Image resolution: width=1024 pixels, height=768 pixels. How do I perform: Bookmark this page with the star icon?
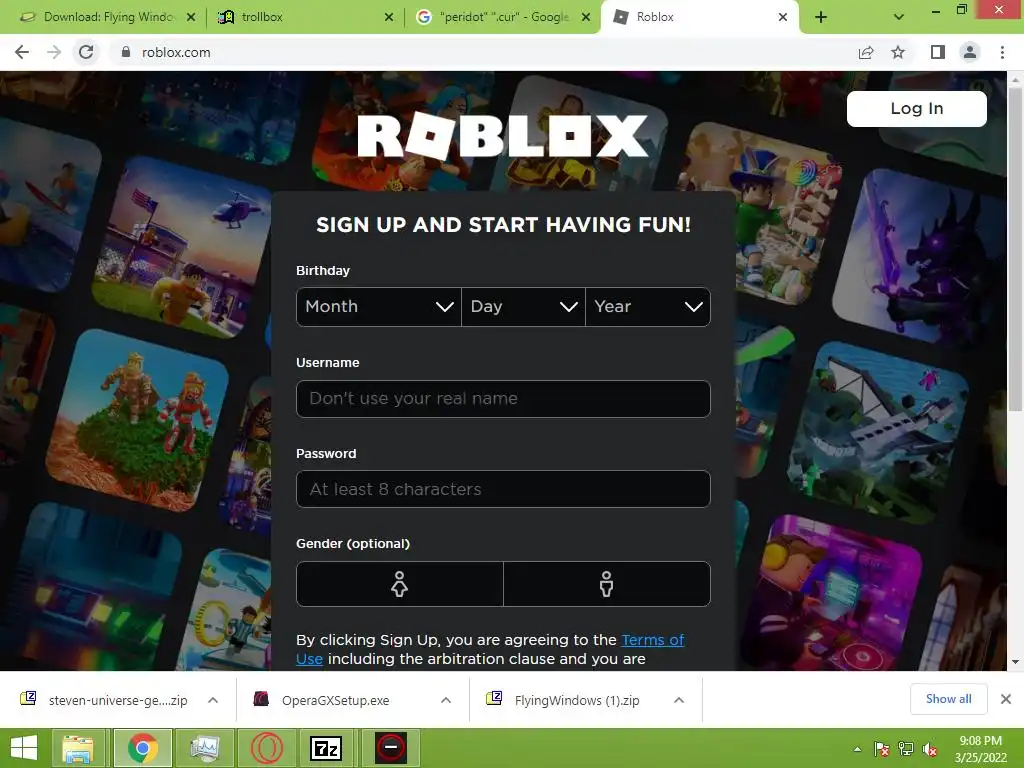click(898, 52)
